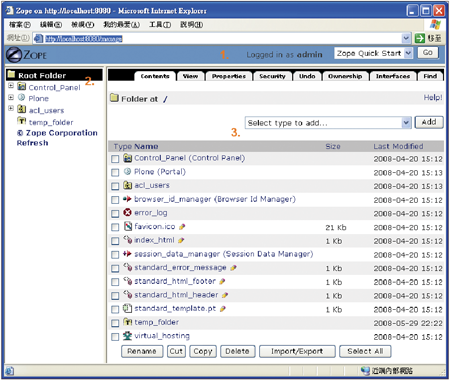Click the Rename button

(142, 351)
